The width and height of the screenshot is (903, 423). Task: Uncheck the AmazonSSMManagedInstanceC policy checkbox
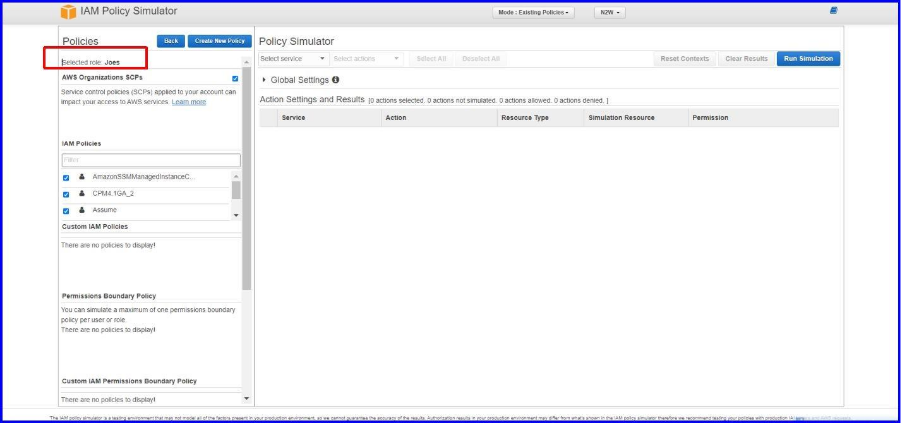[x=66, y=178]
